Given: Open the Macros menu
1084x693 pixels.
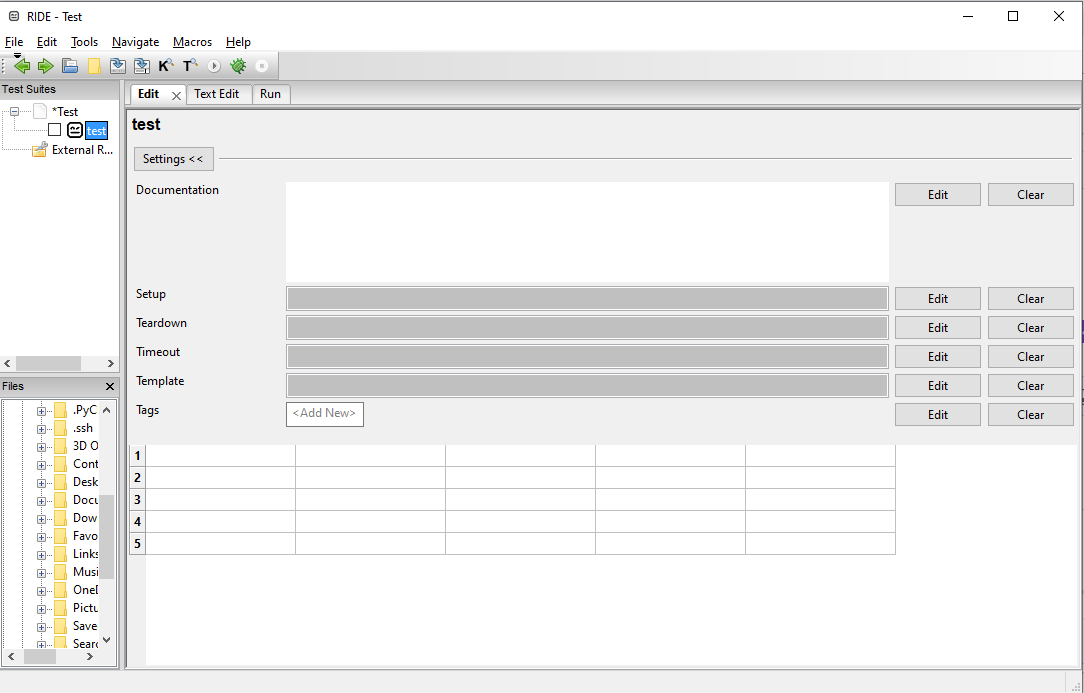Looking at the screenshot, I should [192, 42].
